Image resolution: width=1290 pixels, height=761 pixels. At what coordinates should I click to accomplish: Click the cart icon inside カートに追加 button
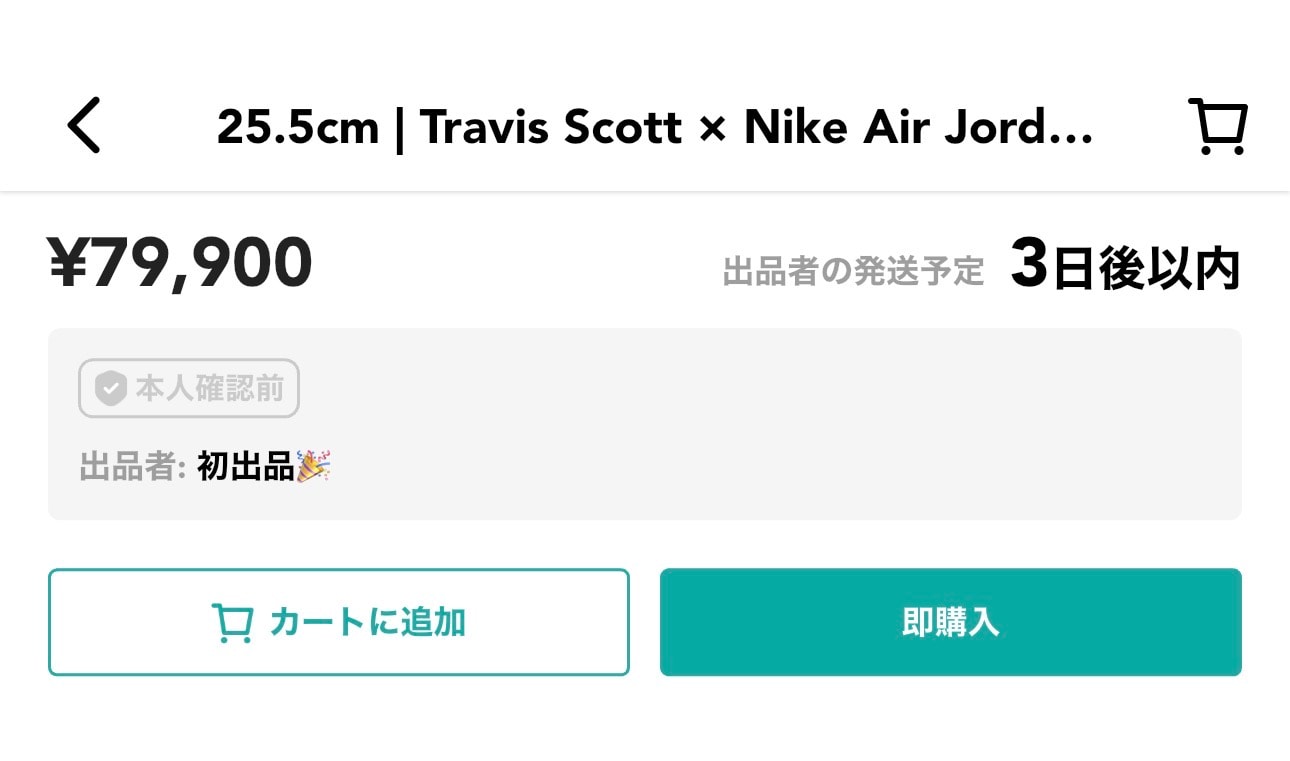coord(233,622)
